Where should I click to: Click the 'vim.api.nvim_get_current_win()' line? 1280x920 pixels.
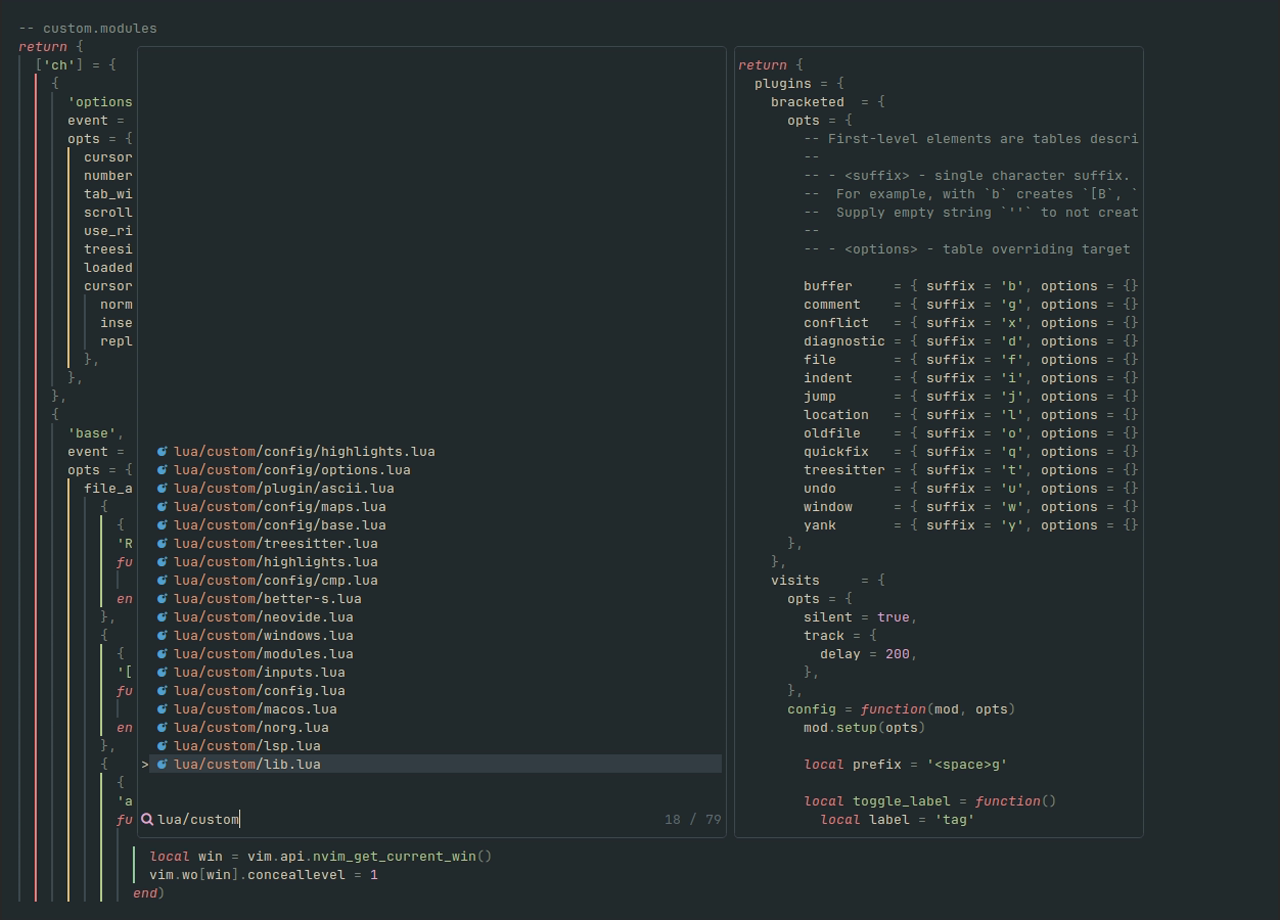tap(321, 856)
